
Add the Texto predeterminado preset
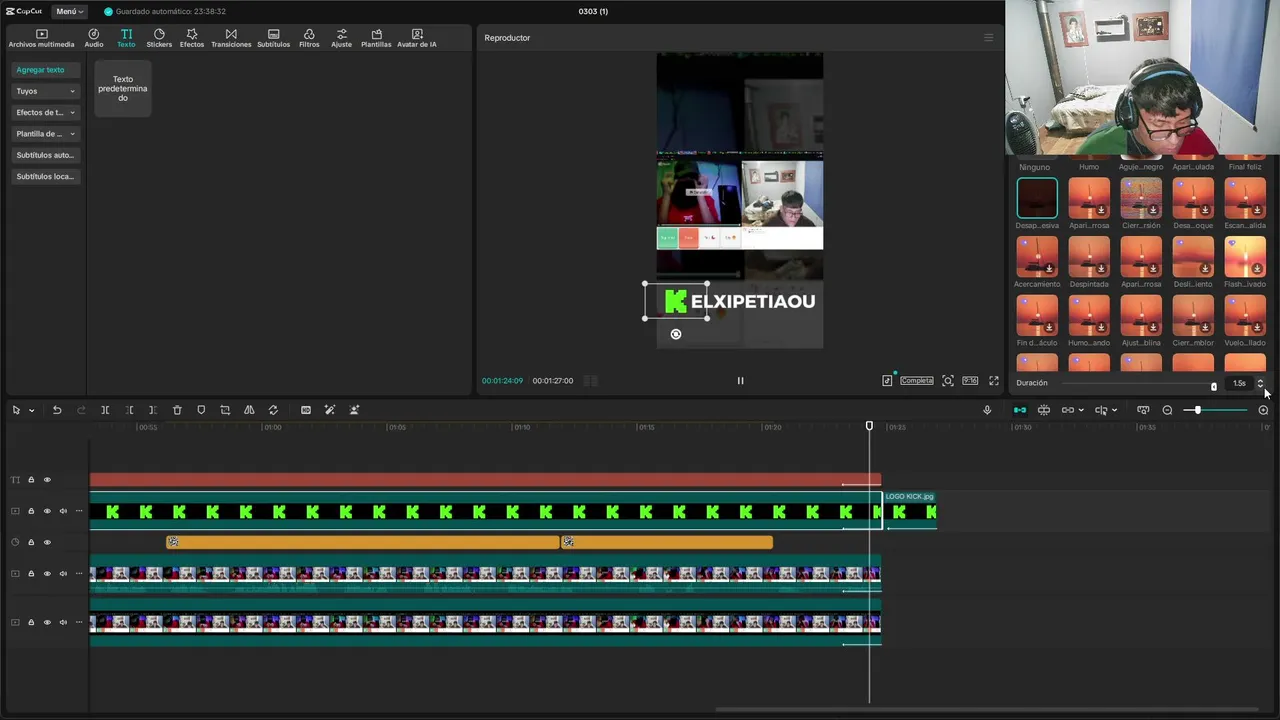[123, 88]
